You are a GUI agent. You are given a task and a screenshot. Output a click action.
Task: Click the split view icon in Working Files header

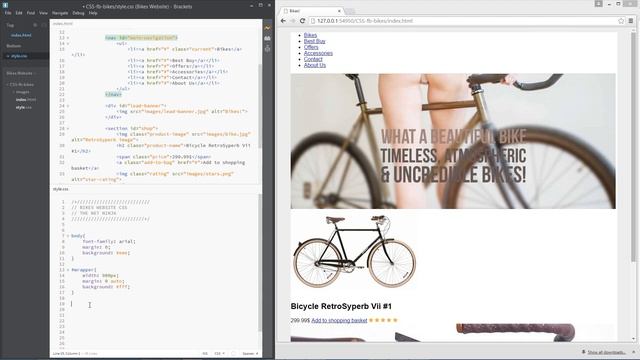pos(44,25)
